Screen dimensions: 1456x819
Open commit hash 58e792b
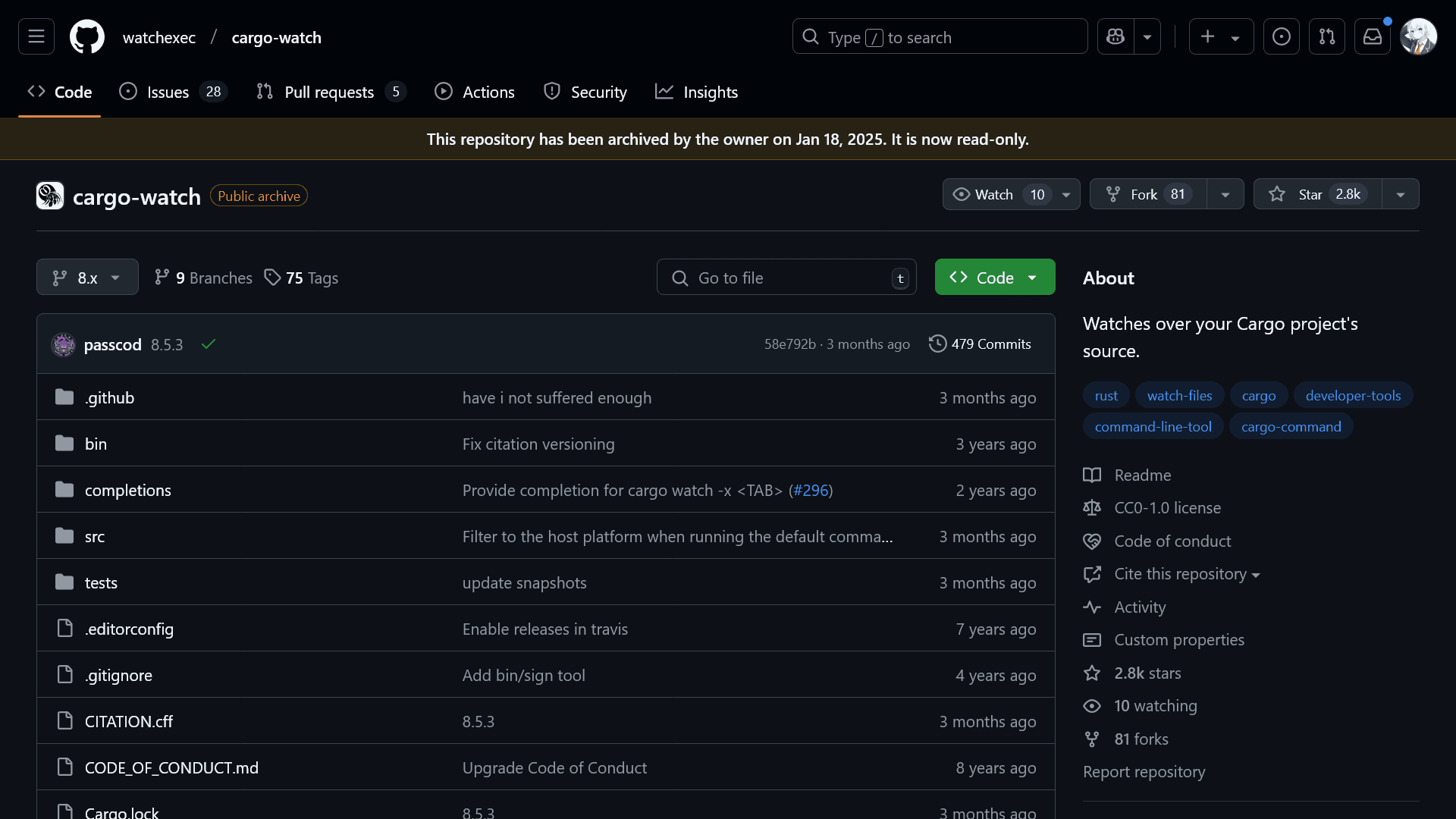(x=789, y=344)
